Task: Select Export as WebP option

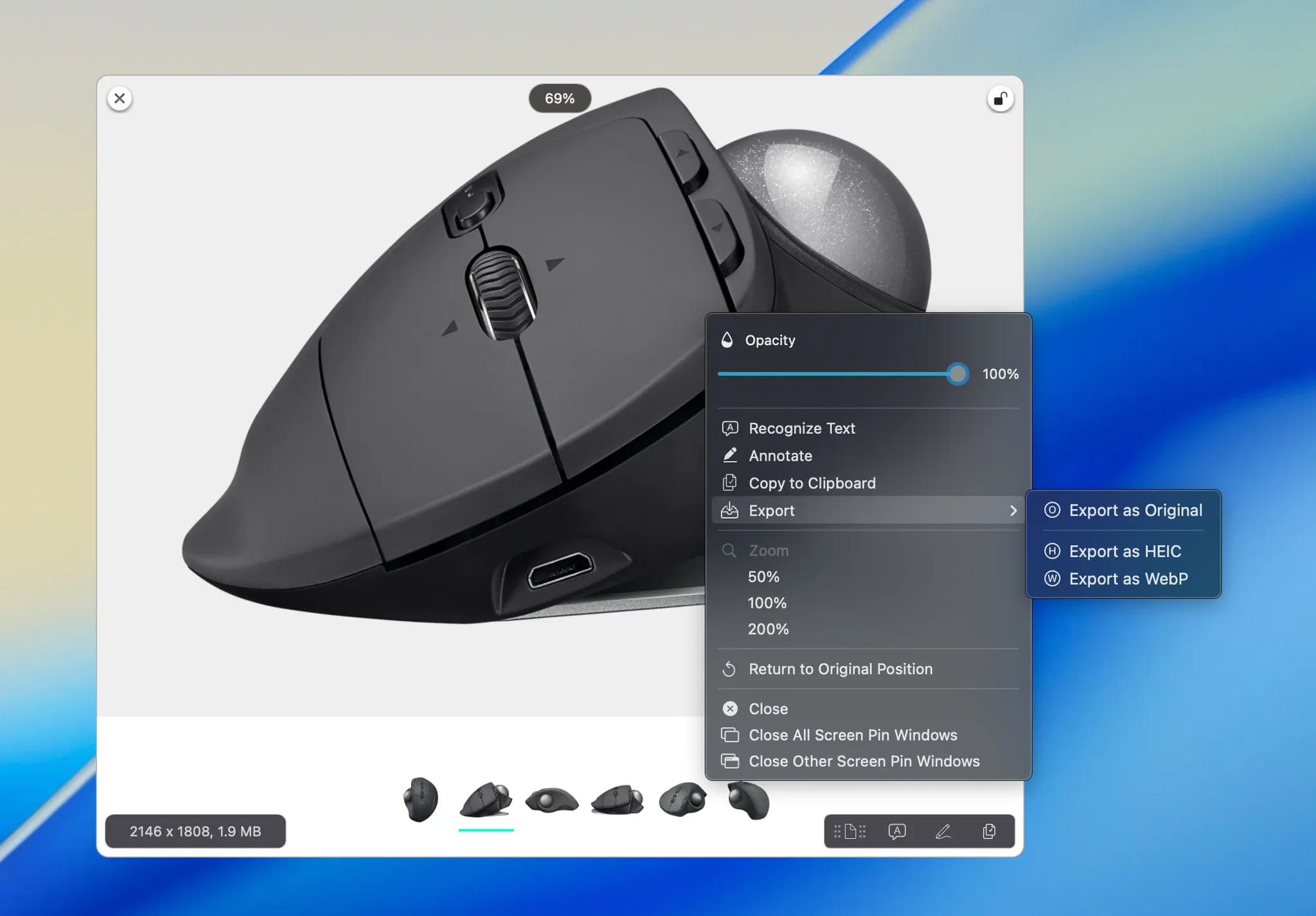Action: [1128, 579]
